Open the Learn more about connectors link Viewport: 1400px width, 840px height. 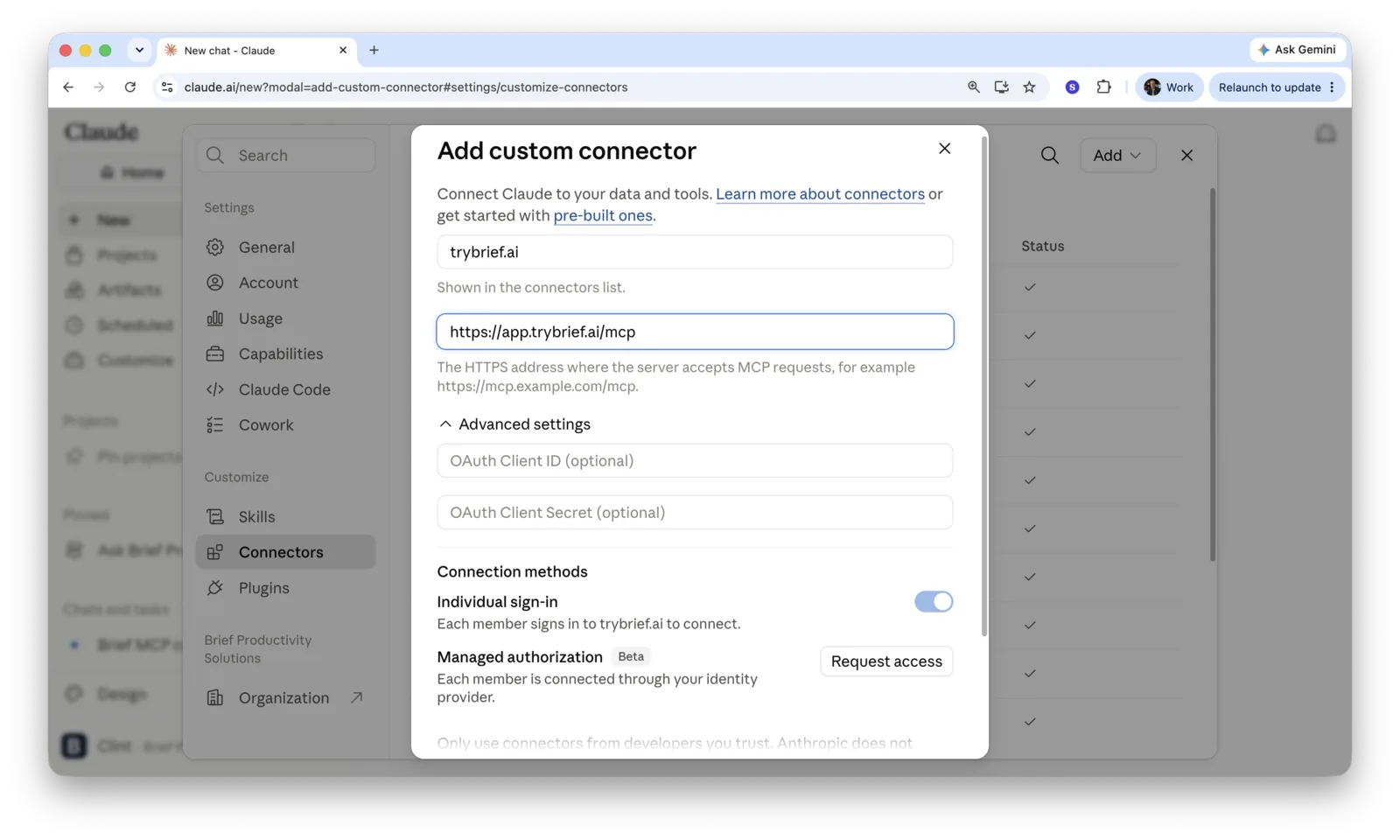[x=820, y=194]
